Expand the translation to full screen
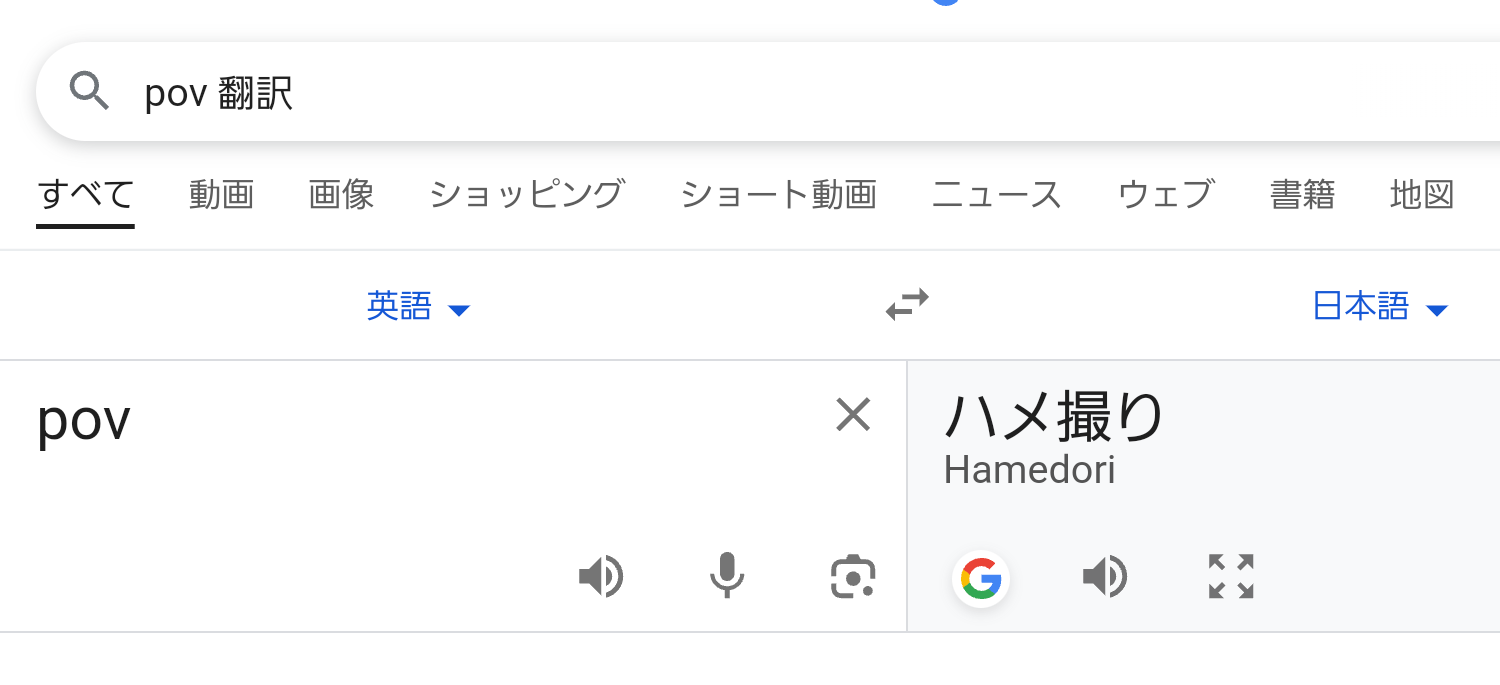The image size is (1500, 685). pos(1231,577)
